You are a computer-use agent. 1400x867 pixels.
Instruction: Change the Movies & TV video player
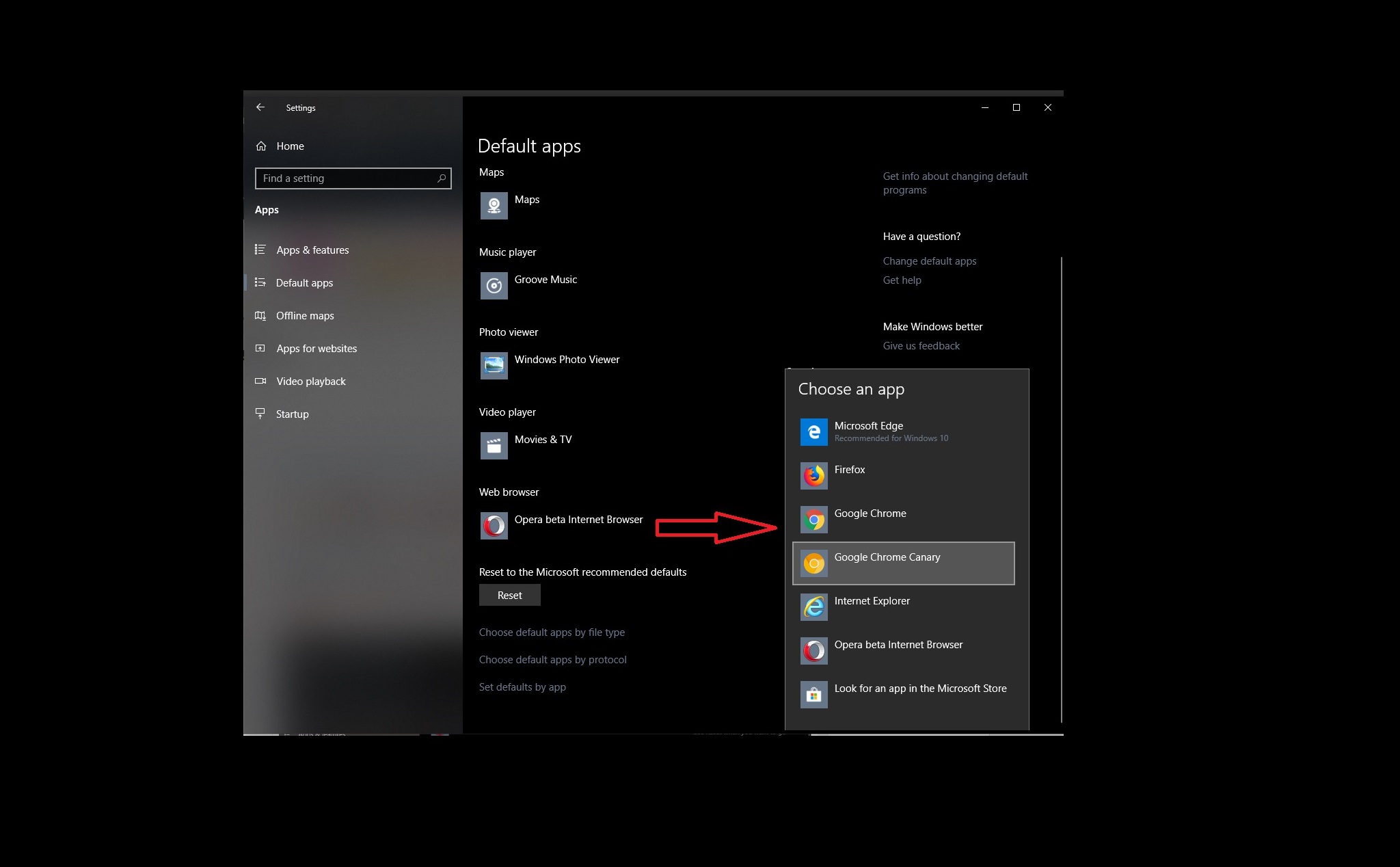526,446
